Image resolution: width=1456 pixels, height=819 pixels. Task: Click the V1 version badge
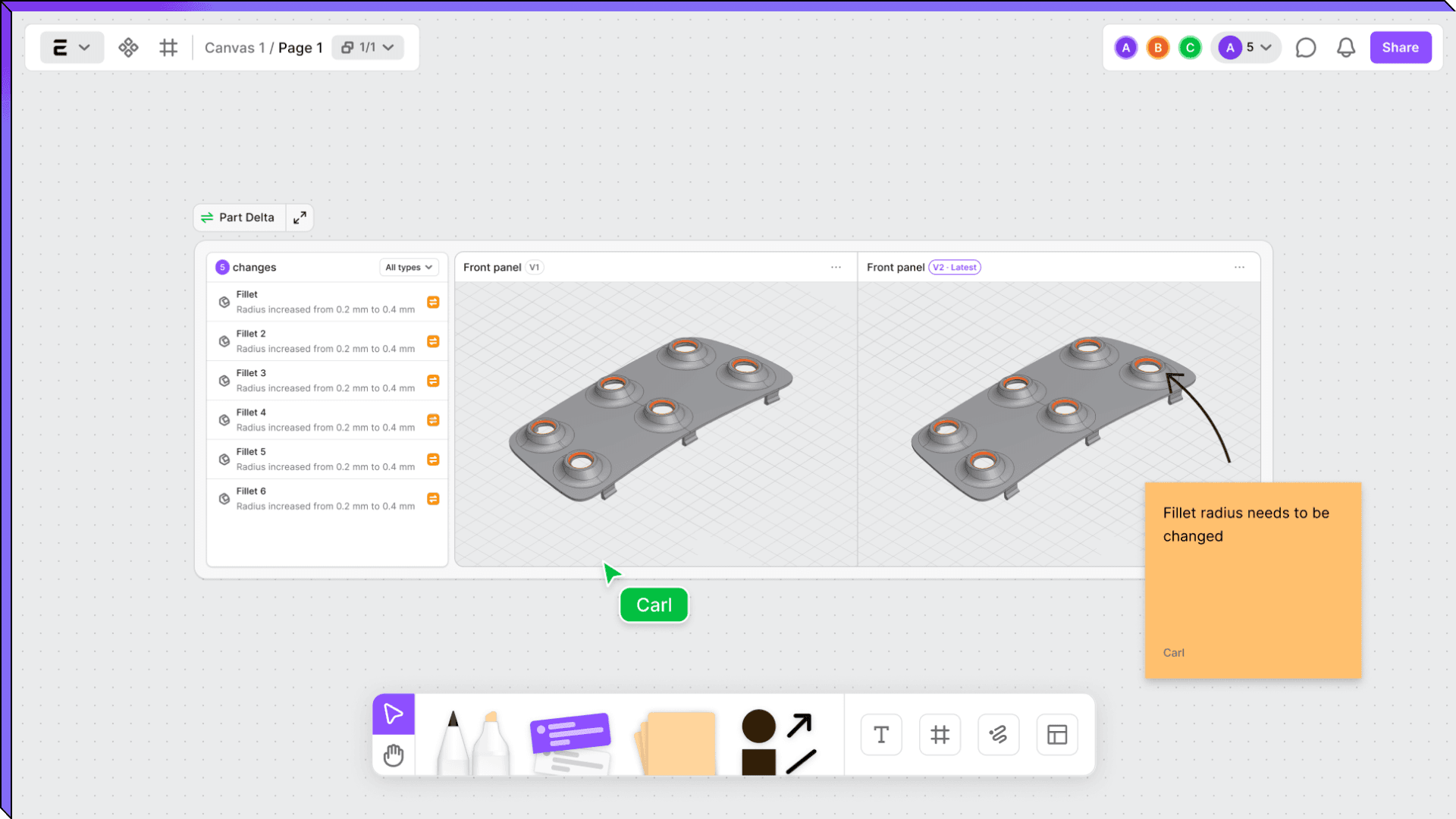[535, 268]
